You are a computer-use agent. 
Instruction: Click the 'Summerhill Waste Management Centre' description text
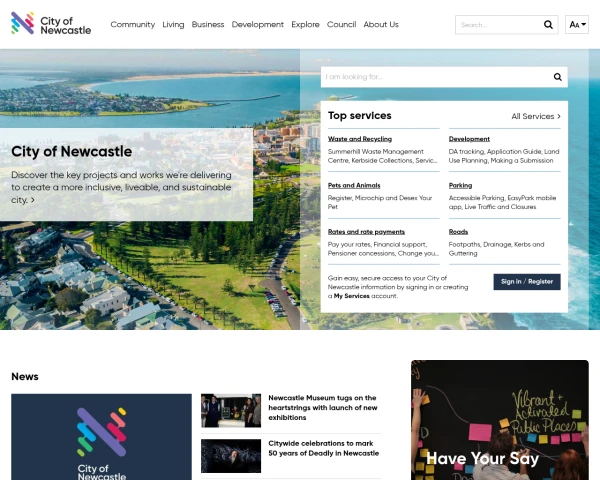tap(383, 156)
